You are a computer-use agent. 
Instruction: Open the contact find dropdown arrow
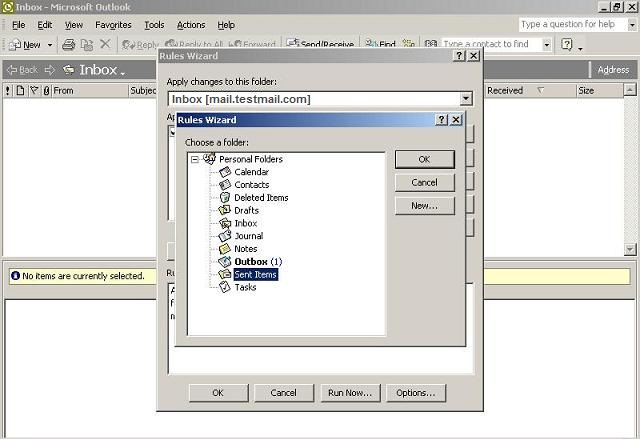[x=547, y=44]
